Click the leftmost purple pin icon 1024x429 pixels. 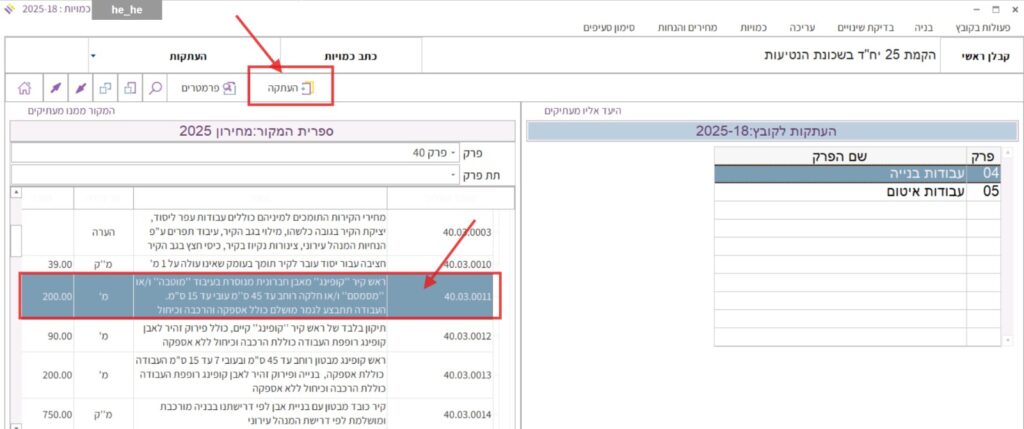click(x=55, y=88)
